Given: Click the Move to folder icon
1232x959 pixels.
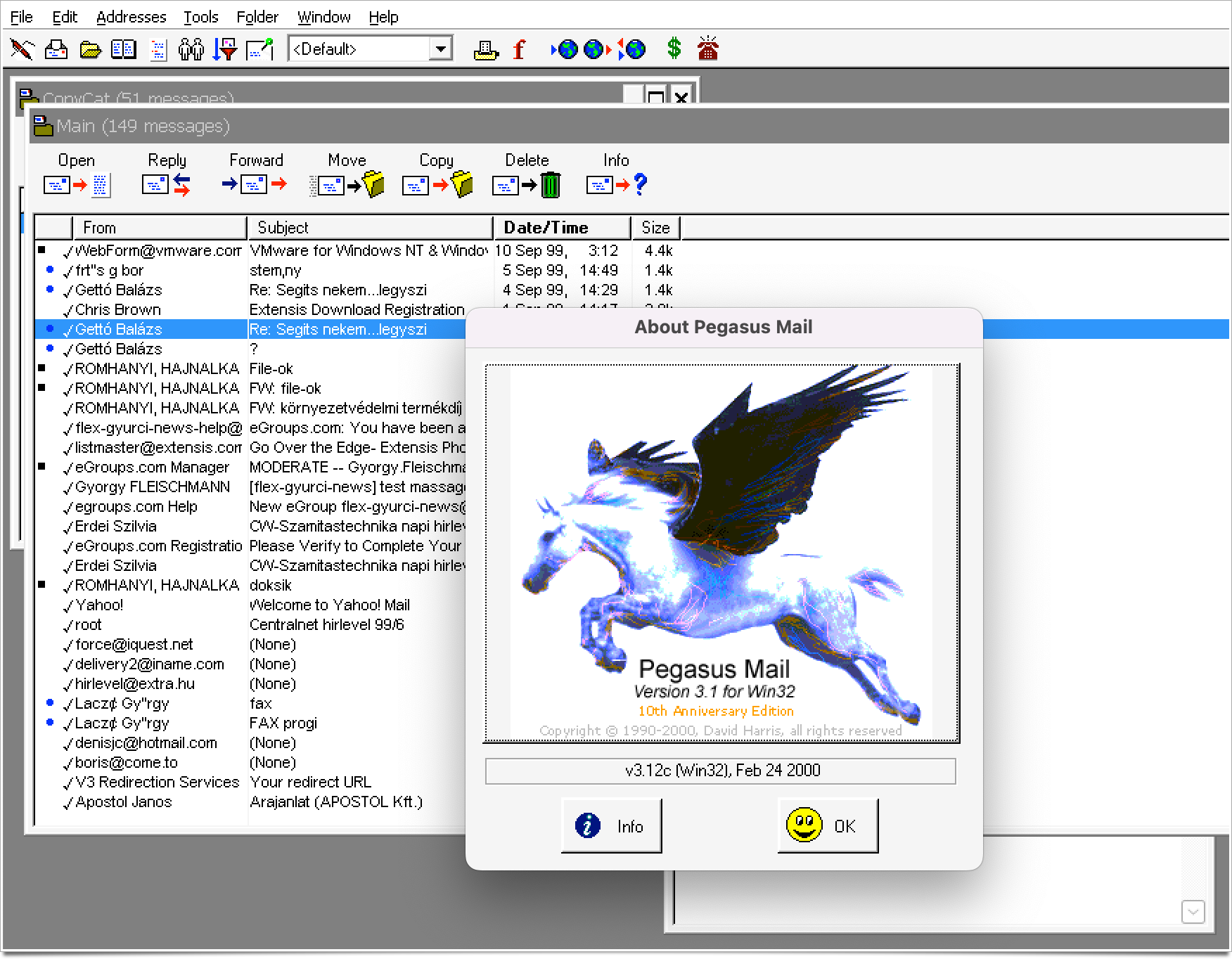Looking at the screenshot, I should [347, 184].
